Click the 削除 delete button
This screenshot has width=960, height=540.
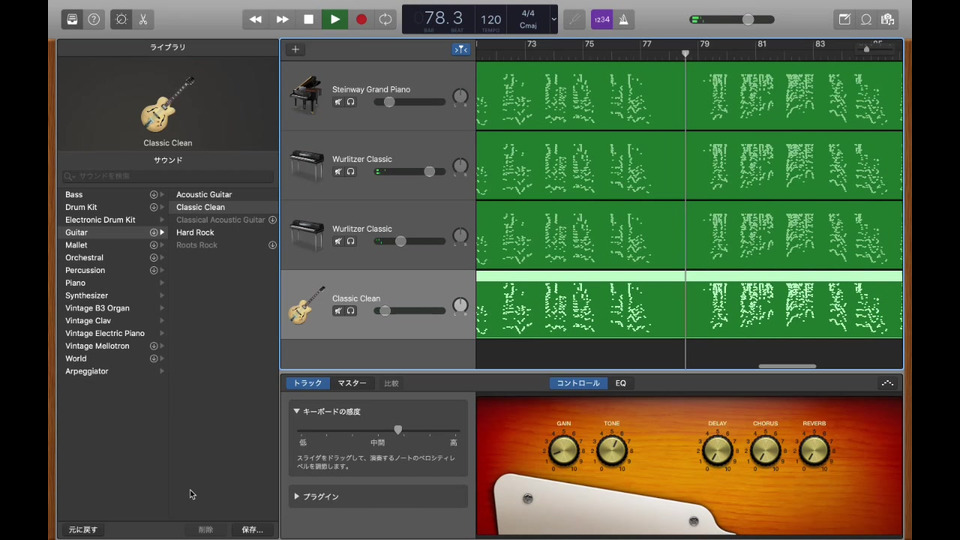coord(206,530)
